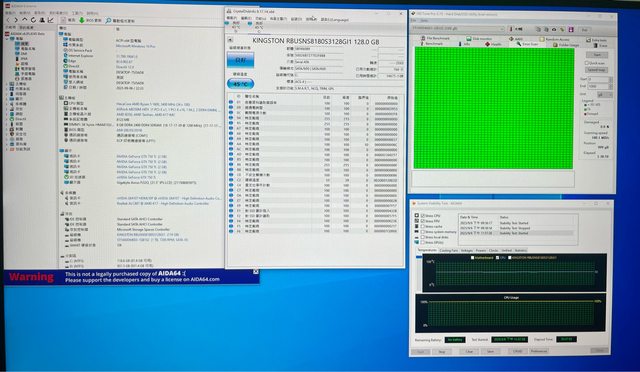Toggle the Stress CPU checkbox
The height and width of the screenshot is (372, 640).
pyautogui.click(x=423, y=216)
